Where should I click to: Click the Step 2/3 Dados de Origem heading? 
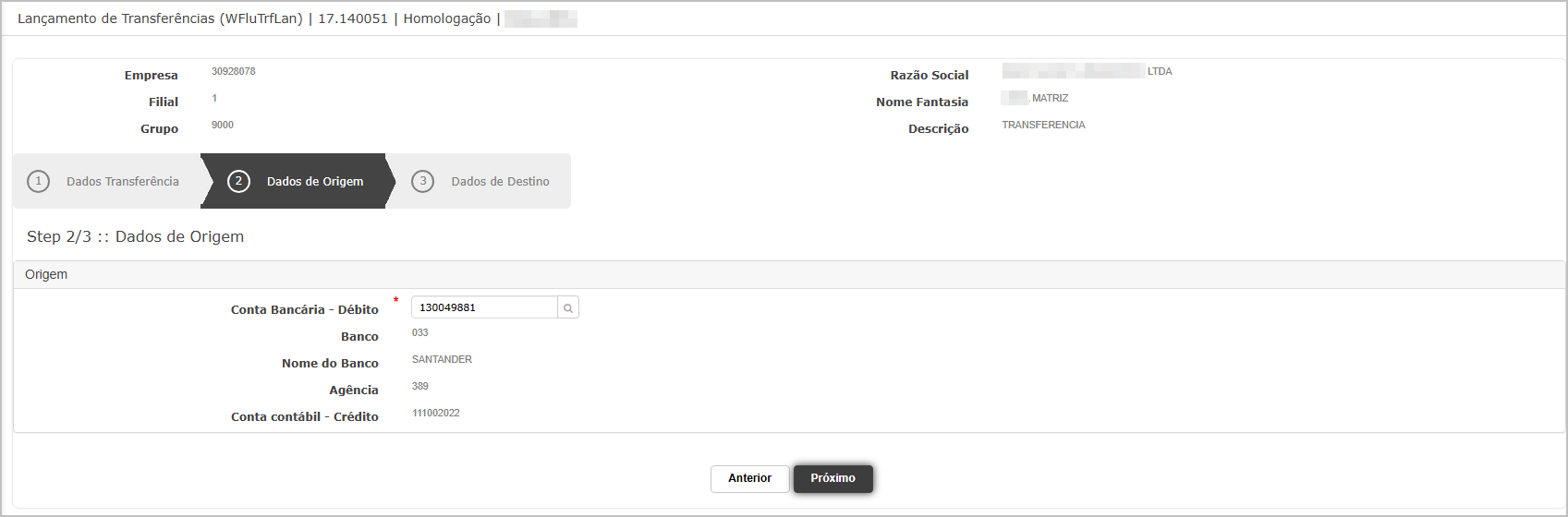tap(136, 236)
